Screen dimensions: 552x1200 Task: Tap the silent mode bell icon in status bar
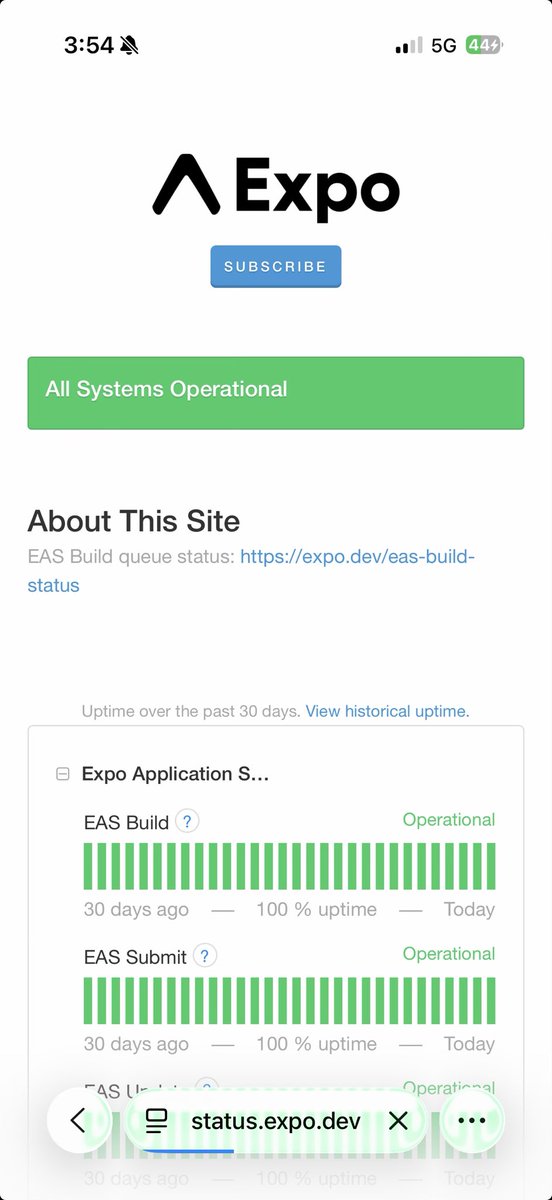130,45
